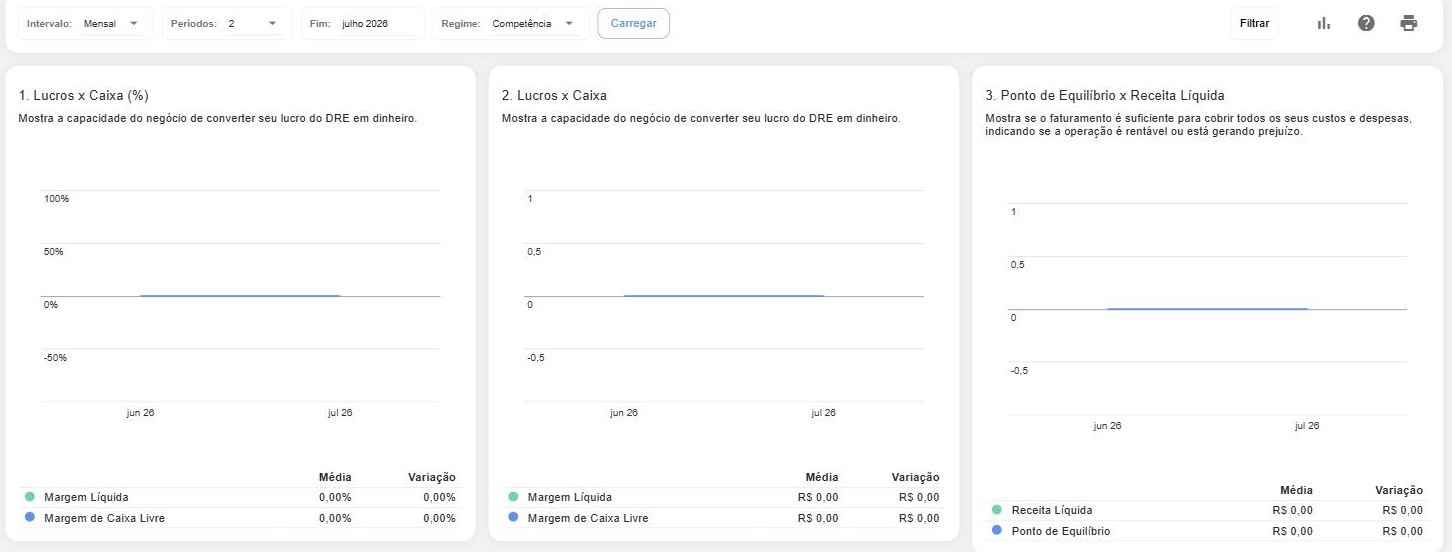Screen dimensions: 1452x552
Task: Click the Carregar button
Action: click(633, 23)
